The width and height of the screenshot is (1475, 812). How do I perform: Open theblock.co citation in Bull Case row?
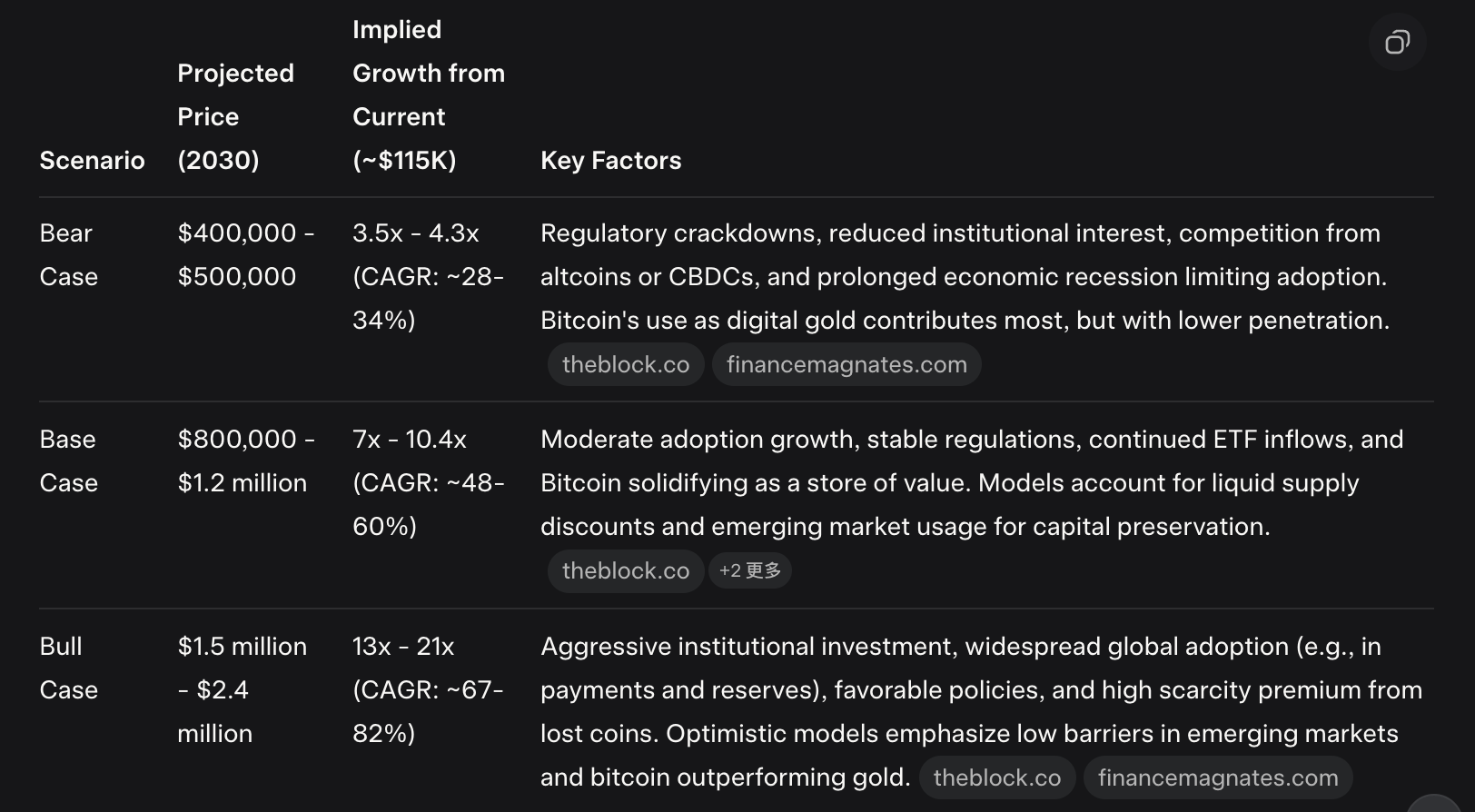[997, 777]
